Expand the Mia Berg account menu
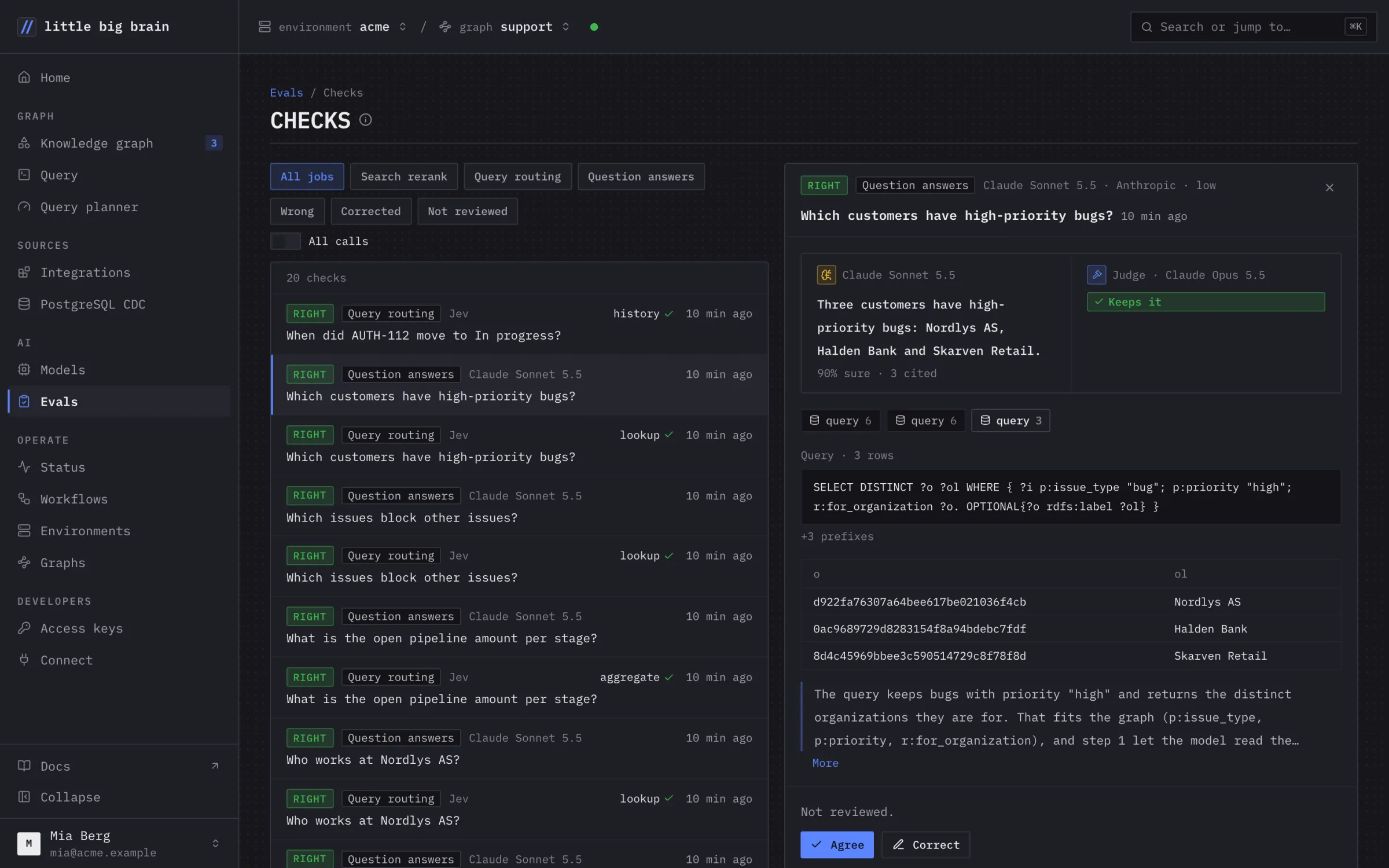Viewport: 1389px width, 868px height. (x=119, y=843)
